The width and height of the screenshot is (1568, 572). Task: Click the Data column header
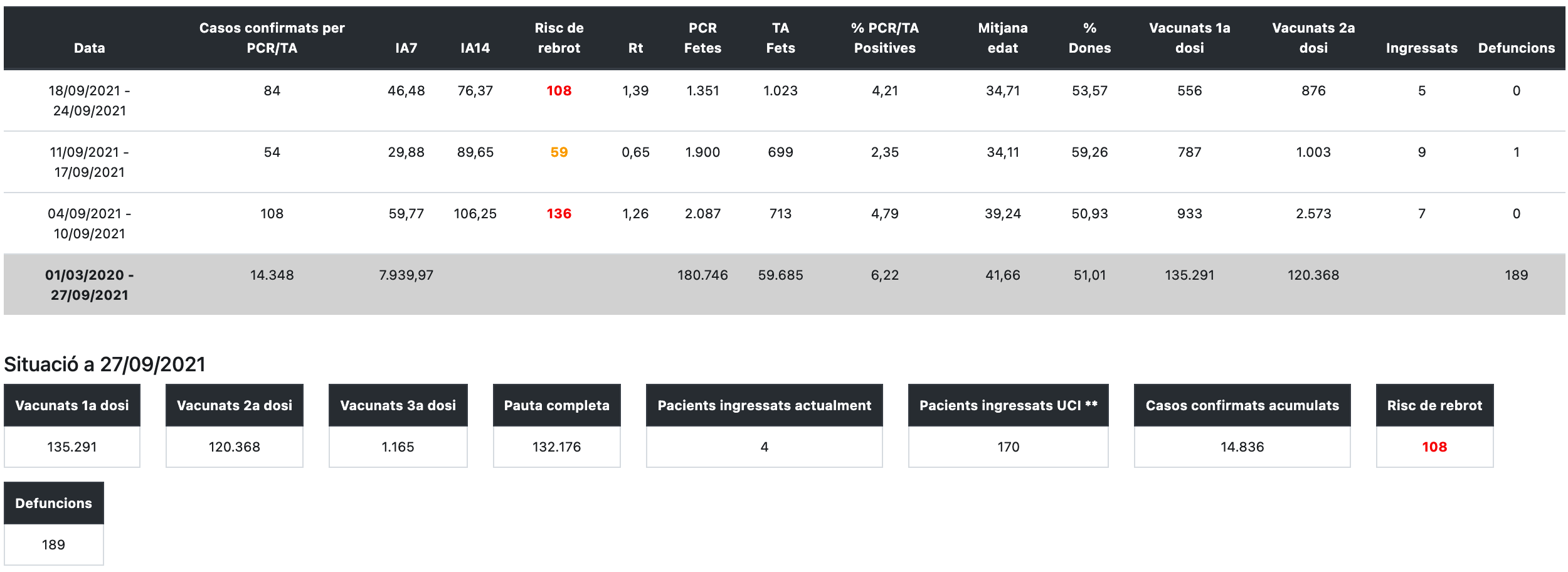coord(89,48)
